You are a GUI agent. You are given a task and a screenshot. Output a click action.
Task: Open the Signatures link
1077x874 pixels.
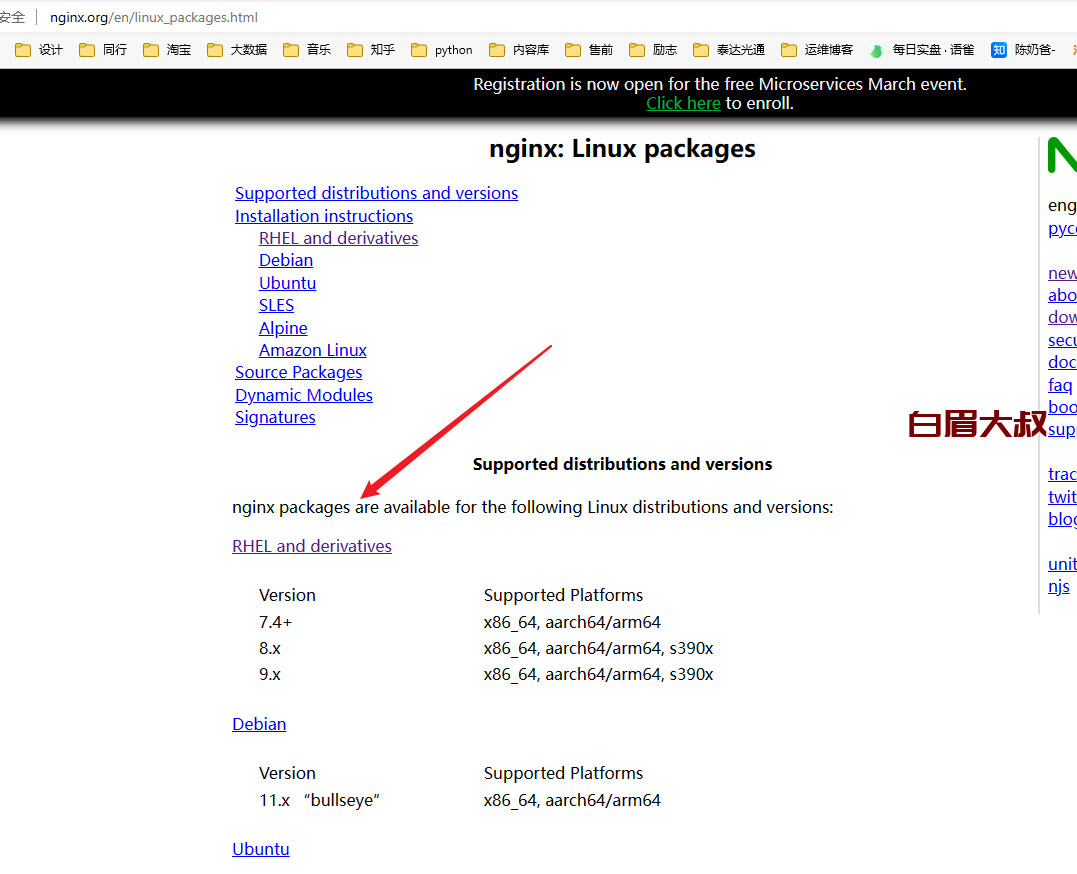pyautogui.click(x=275, y=417)
